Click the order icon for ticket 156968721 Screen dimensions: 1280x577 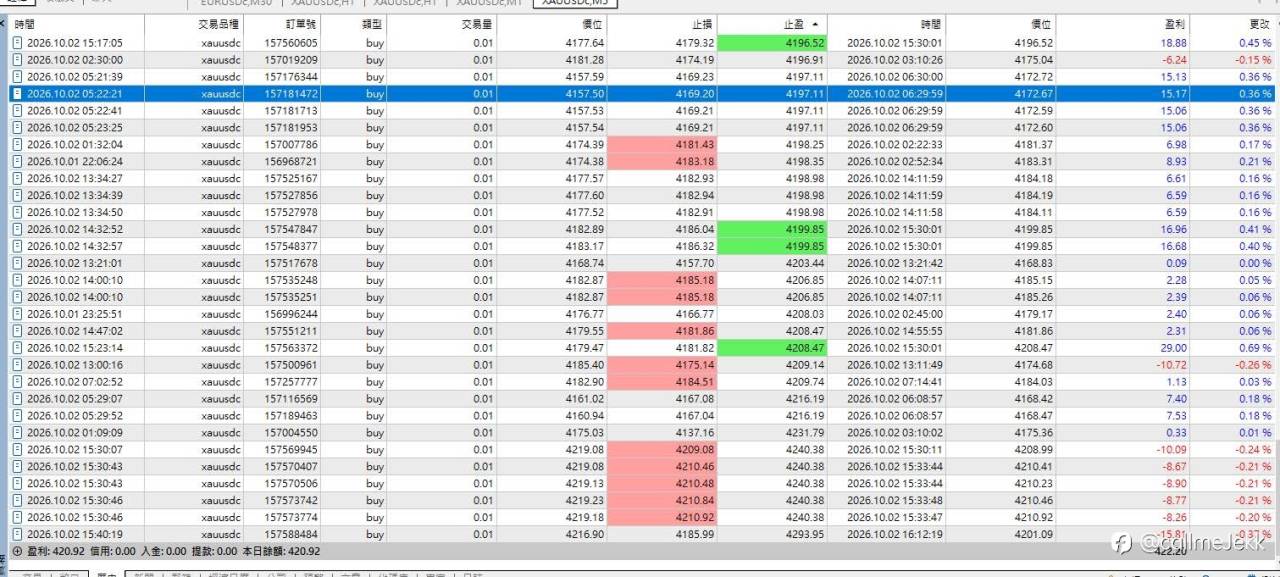18,162
